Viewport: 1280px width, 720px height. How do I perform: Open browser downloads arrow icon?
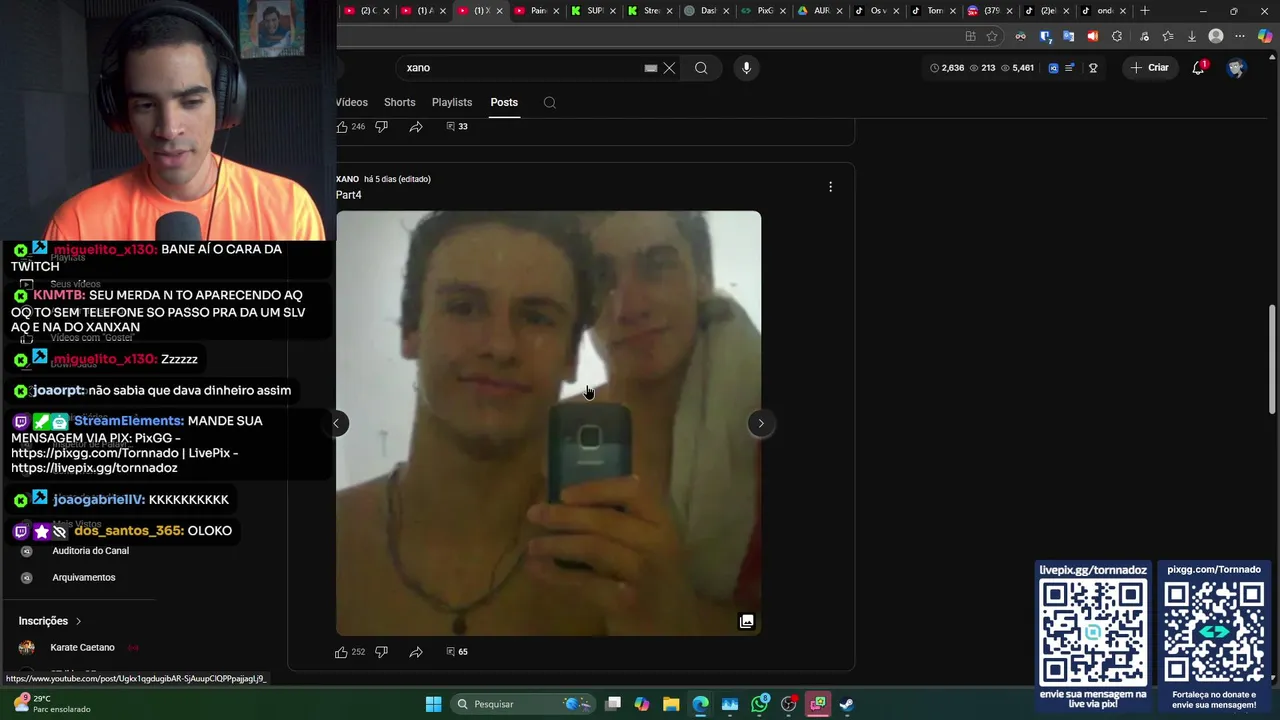tap(1191, 36)
